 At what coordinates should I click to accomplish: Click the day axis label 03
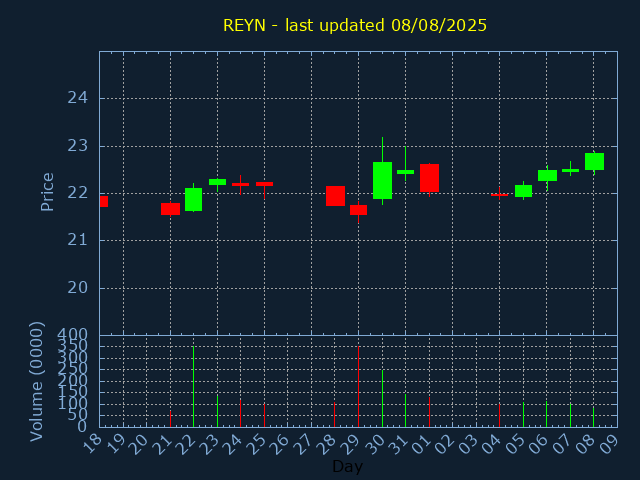pyautogui.click(x=469, y=444)
